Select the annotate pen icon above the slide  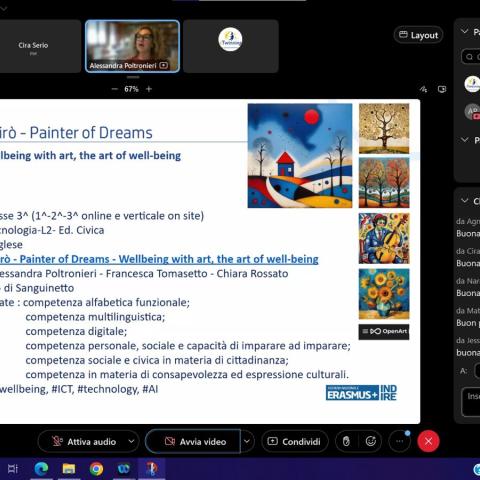423,89
